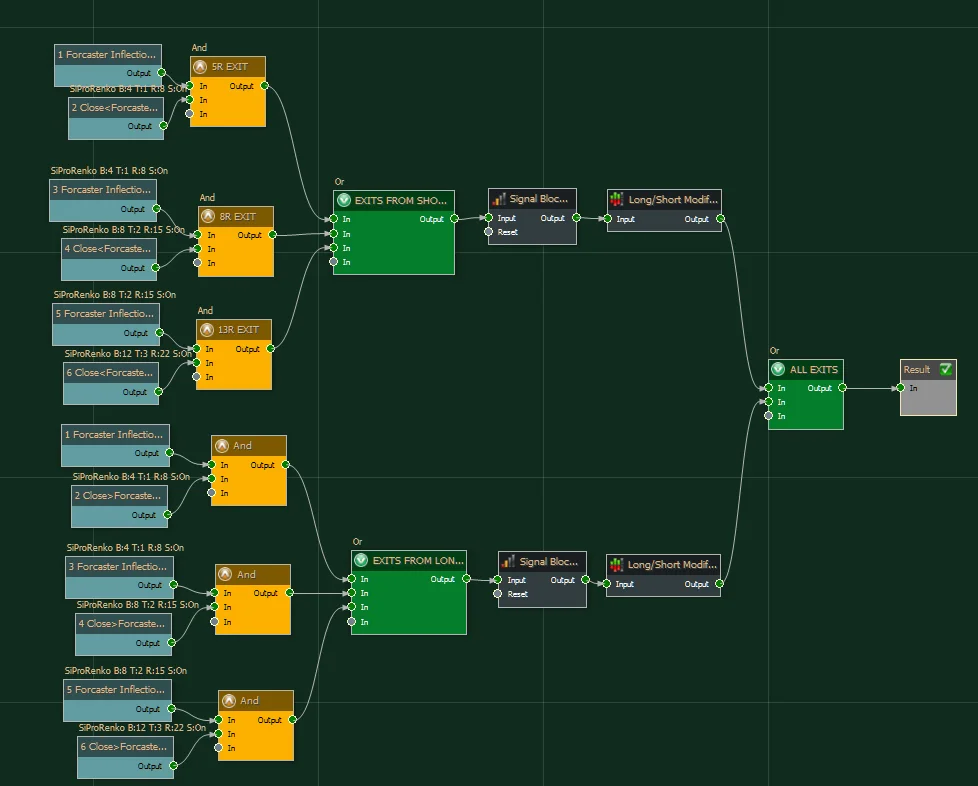This screenshot has width=978, height=786.
Task: Click the Or icon on EXITS FROM SHO... node
Action: click(x=344, y=200)
